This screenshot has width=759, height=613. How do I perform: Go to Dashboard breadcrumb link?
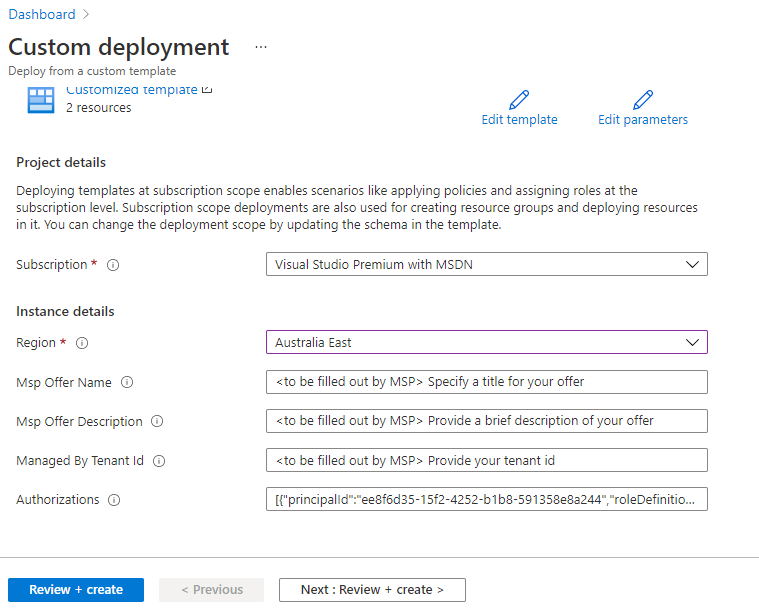point(42,14)
